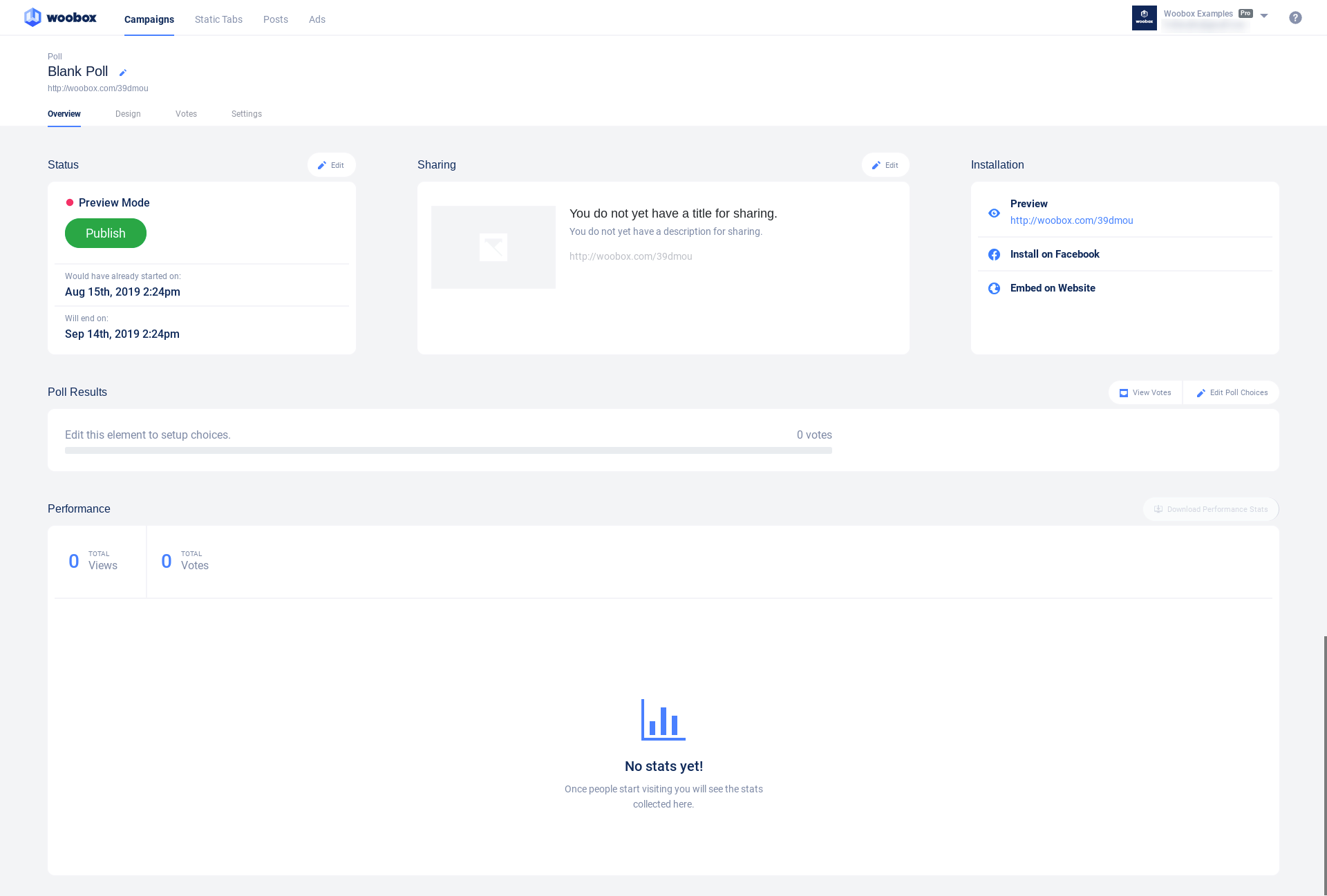The height and width of the screenshot is (896, 1327).
Task: Click the Embed on Website globe icon
Action: [x=994, y=288]
